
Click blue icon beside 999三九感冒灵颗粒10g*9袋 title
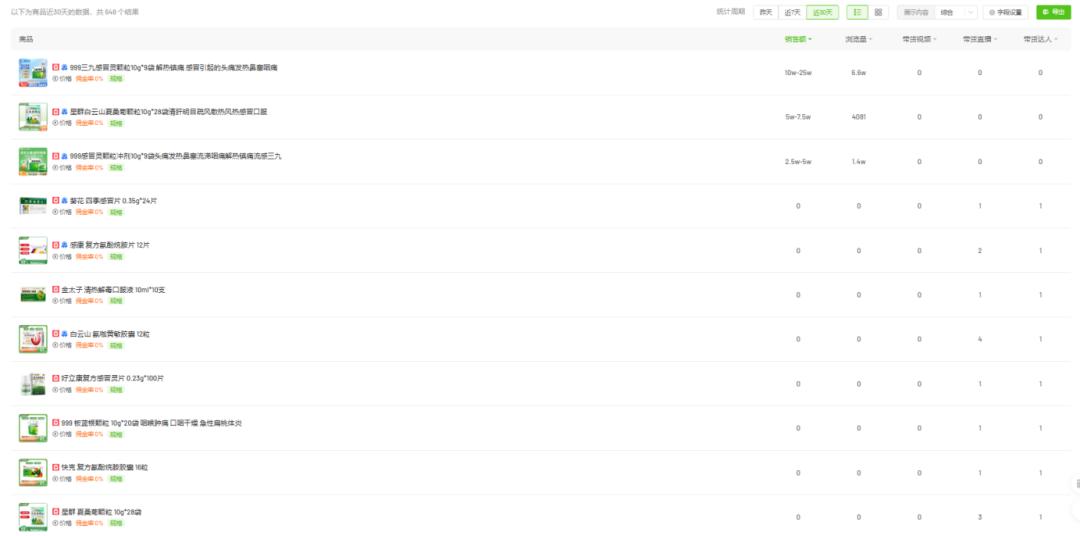point(65,68)
